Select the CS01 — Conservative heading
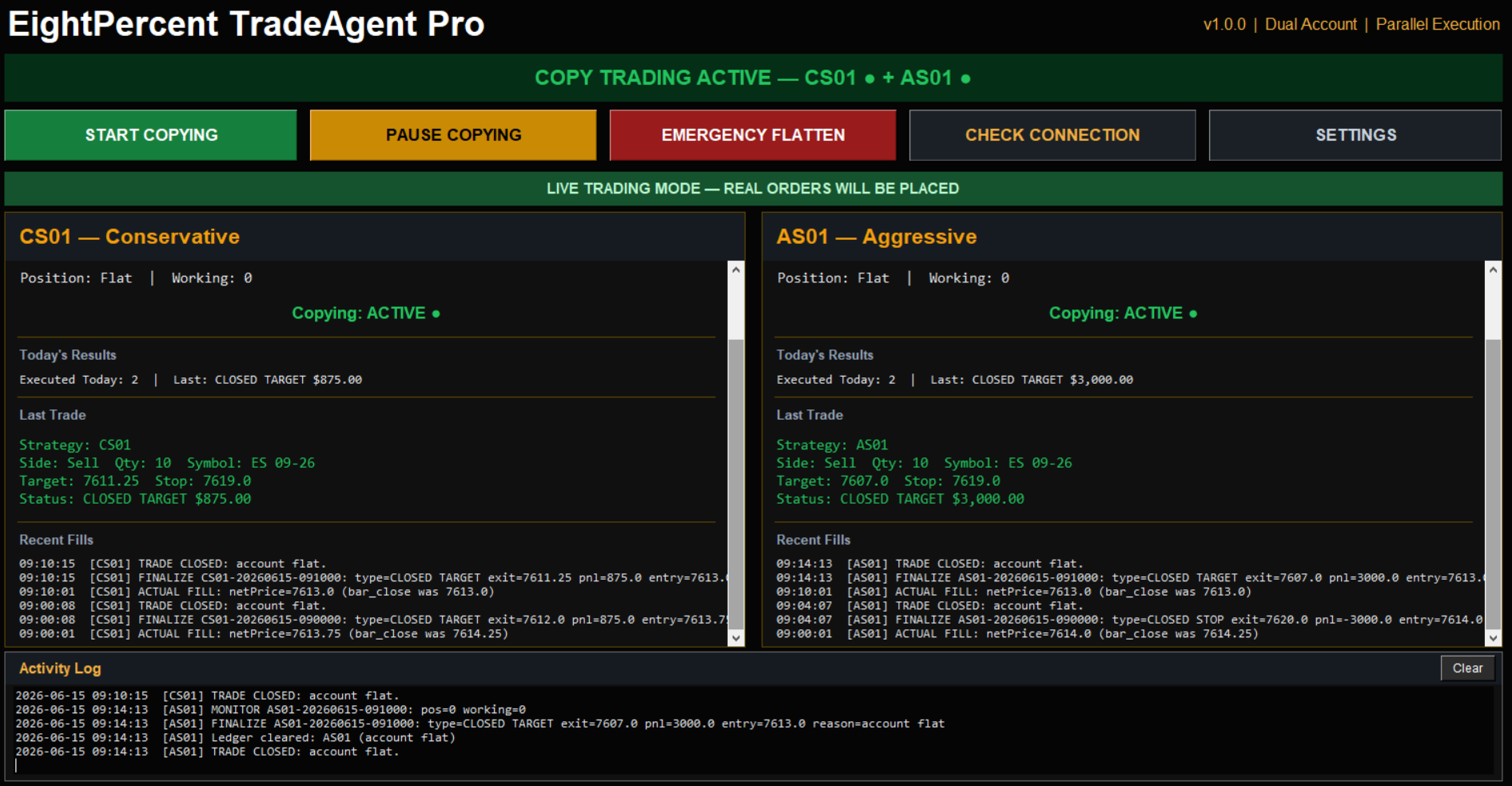 [x=129, y=237]
